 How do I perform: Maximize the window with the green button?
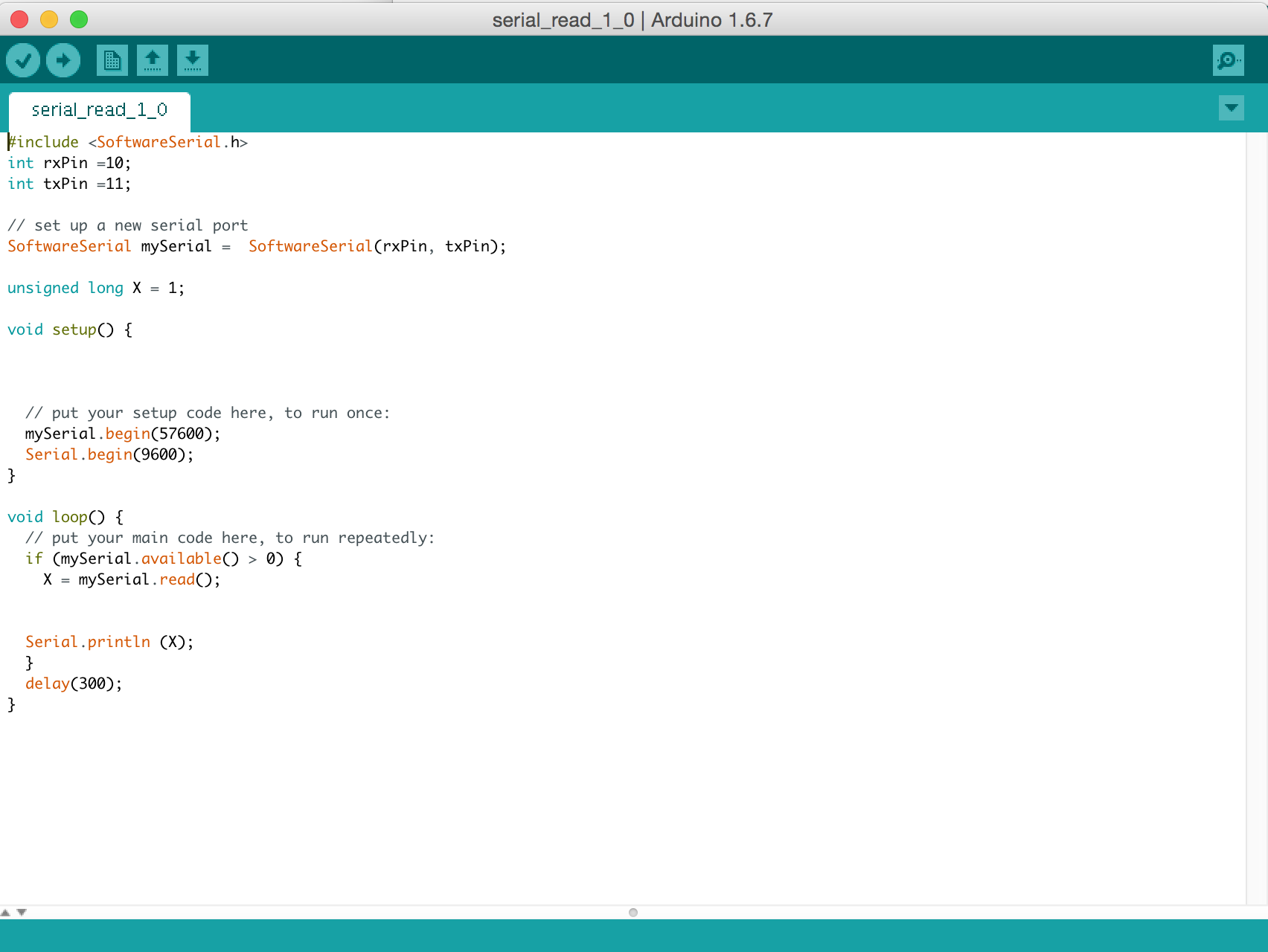[x=79, y=19]
